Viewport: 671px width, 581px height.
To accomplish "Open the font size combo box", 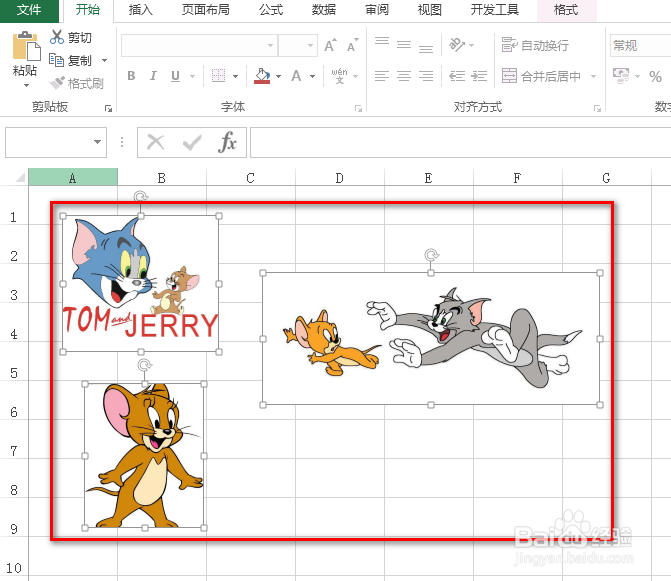I will [298, 45].
